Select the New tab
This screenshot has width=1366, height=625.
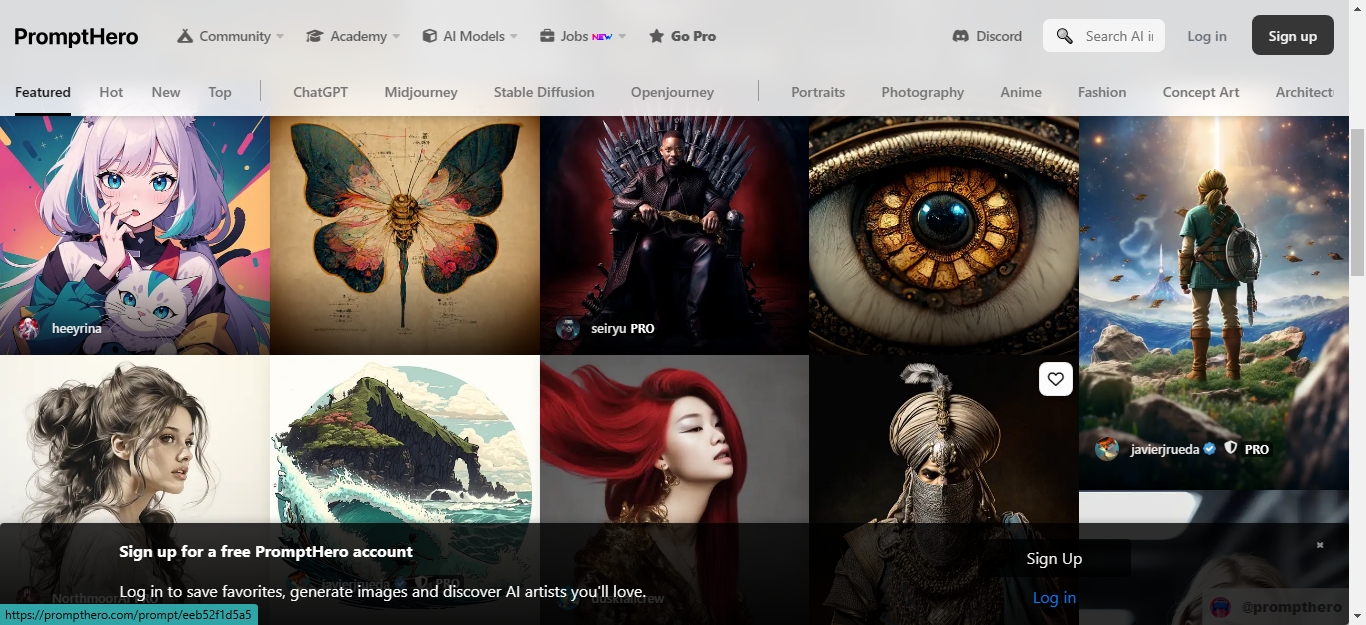click(x=166, y=92)
